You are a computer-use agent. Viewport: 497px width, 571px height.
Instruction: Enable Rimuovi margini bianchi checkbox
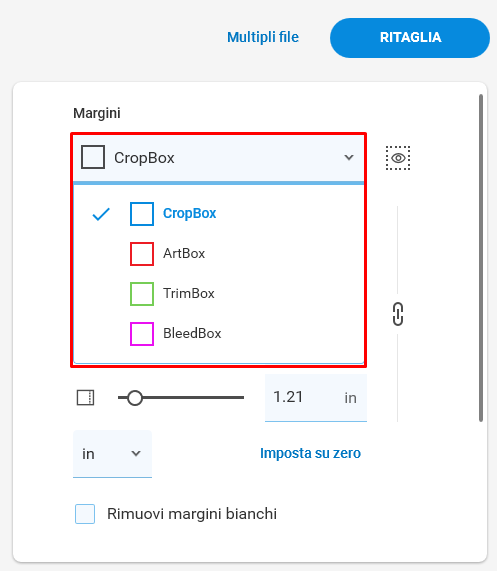click(85, 514)
